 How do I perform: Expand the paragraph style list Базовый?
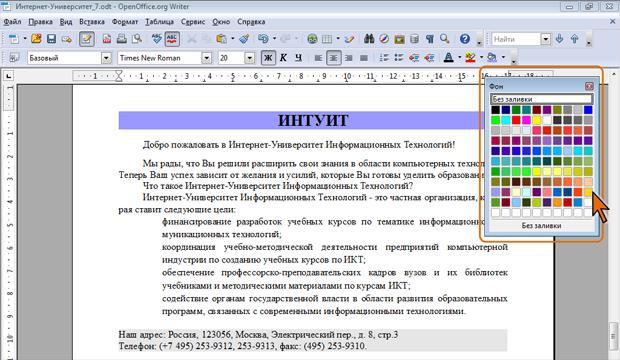(x=106, y=58)
